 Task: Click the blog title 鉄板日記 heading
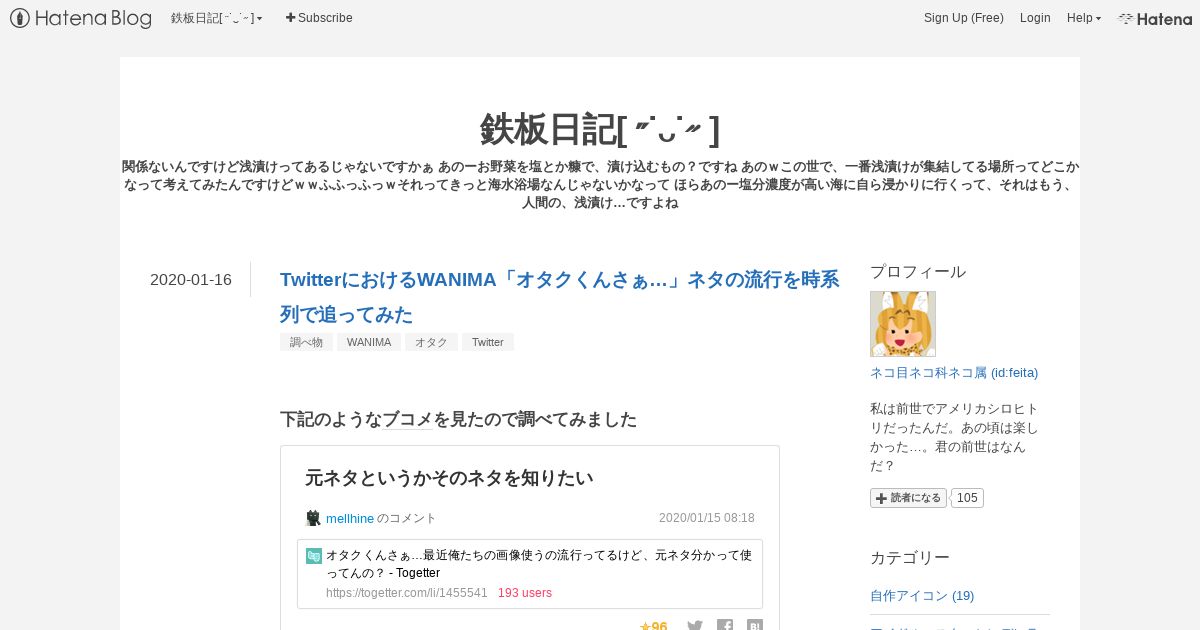[600, 128]
